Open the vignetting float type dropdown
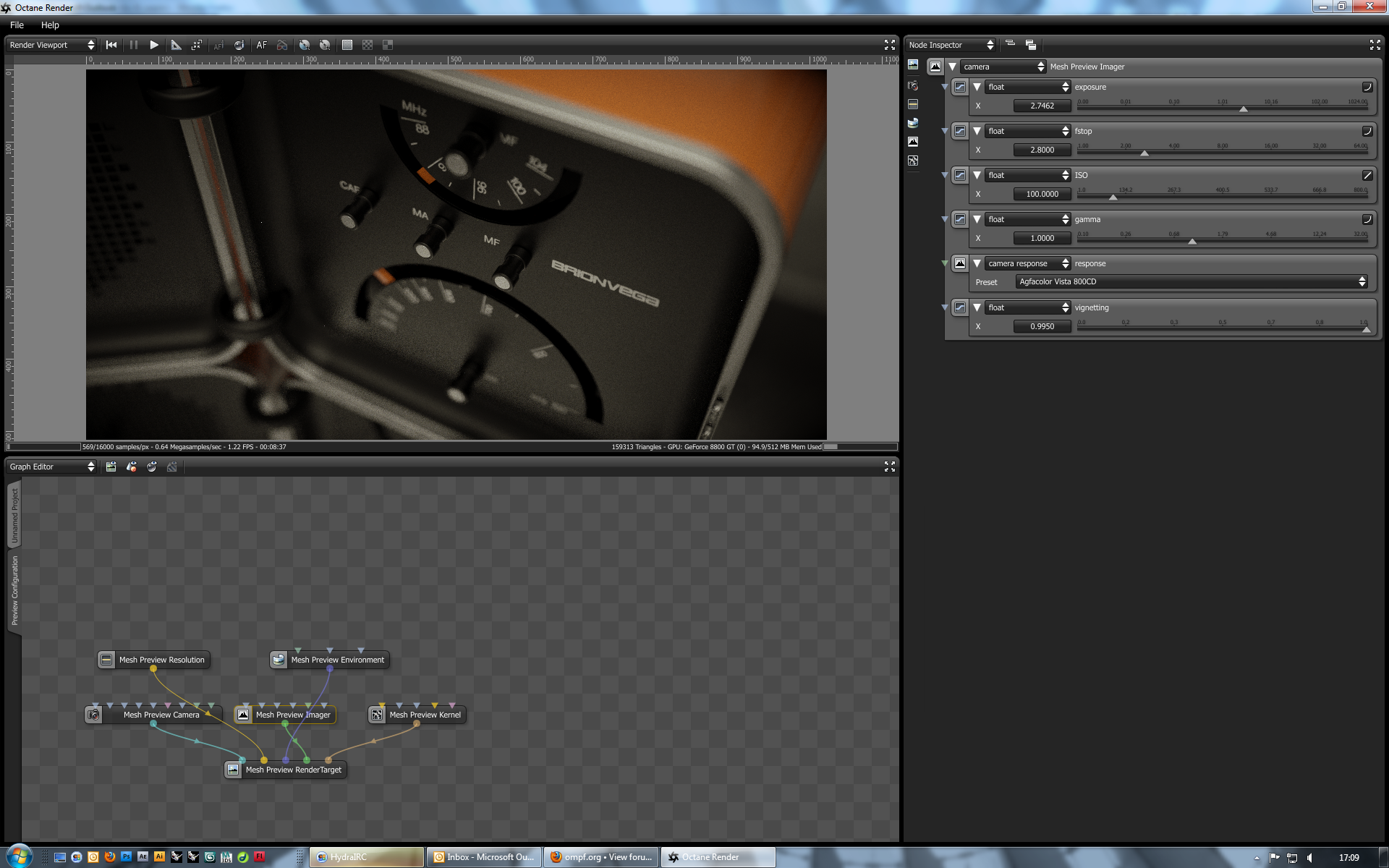1389x868 pixels. point(1028,307)
